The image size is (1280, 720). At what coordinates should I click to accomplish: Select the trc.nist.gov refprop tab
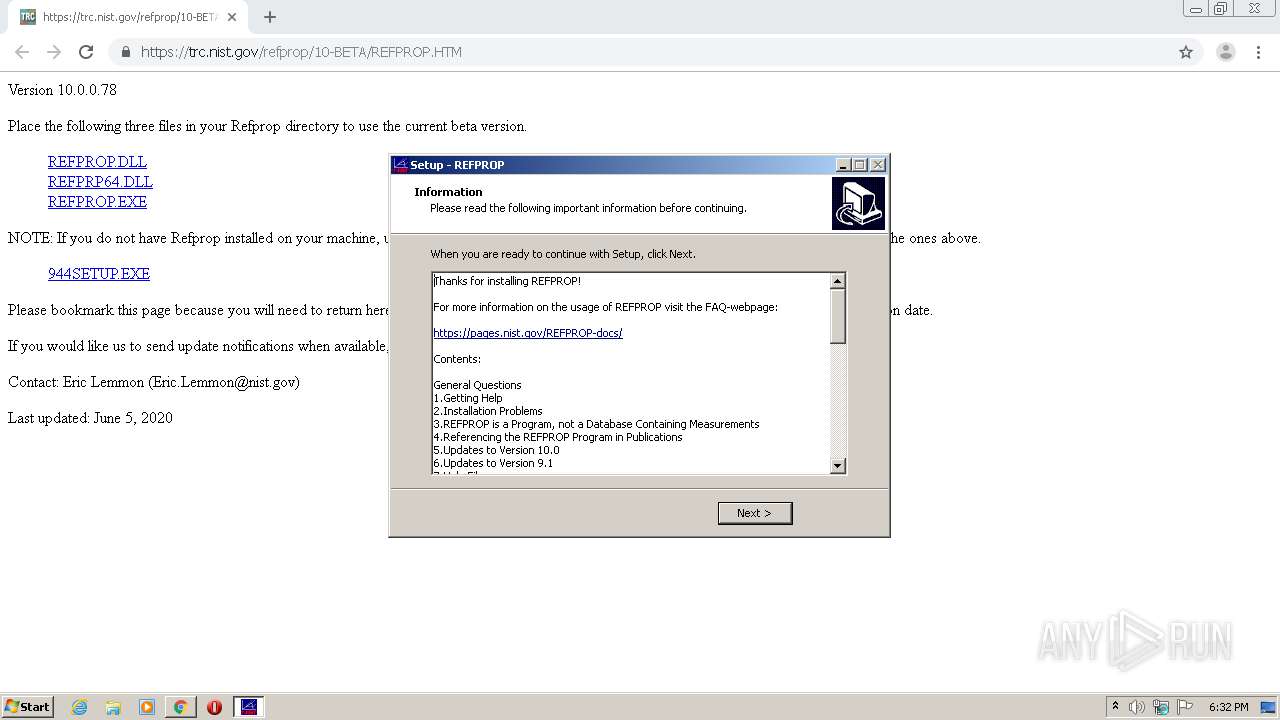click(x=128, y=17)
